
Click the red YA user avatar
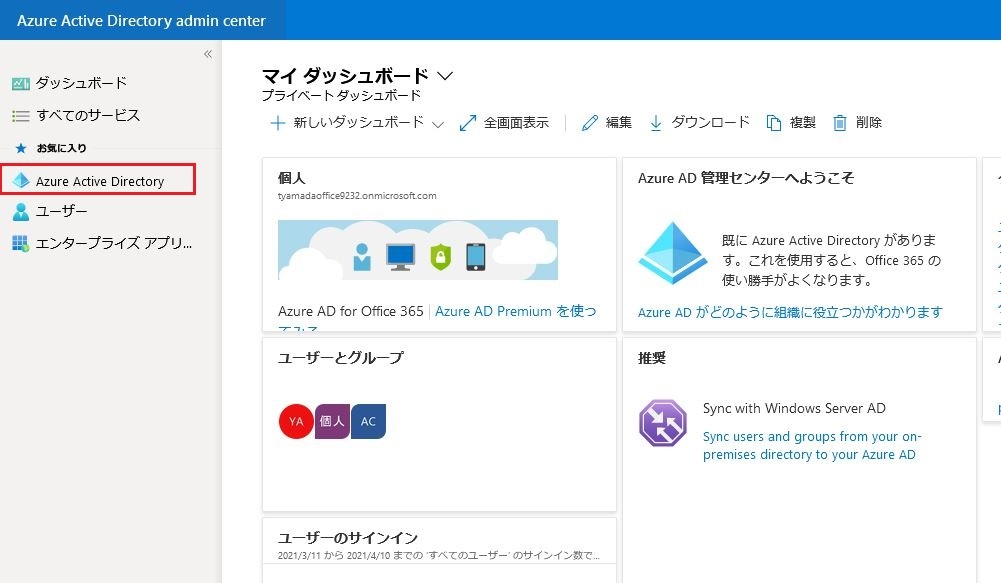tap(296, 421)
